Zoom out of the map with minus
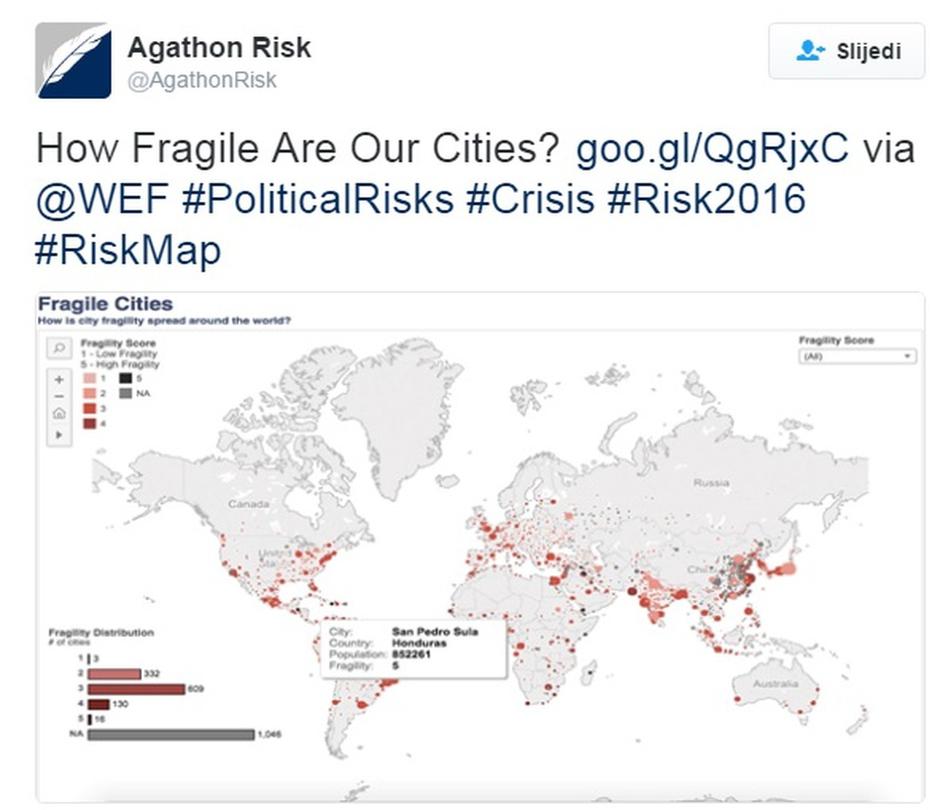 [59, 396]
